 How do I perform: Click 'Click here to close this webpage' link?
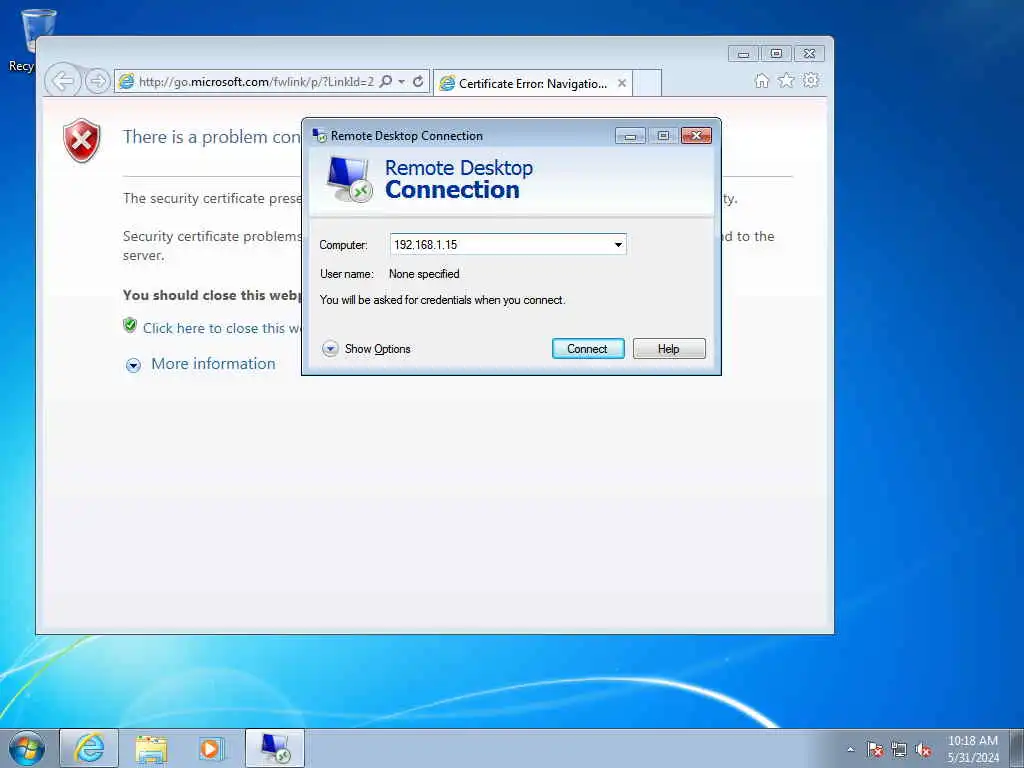click(x=222, y=328)
